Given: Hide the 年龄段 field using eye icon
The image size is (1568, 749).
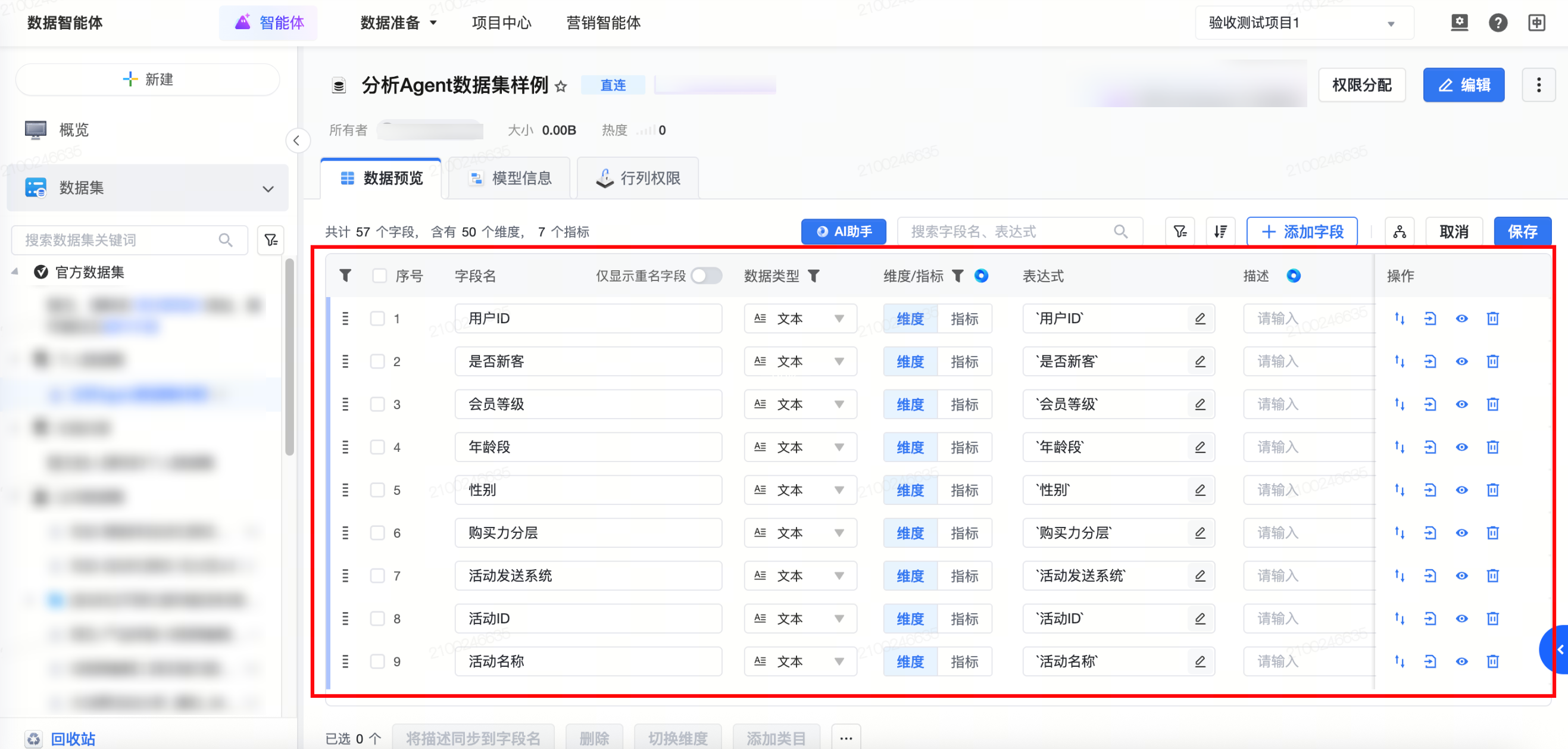Looking at the screenshot, I should point(1461,448).
